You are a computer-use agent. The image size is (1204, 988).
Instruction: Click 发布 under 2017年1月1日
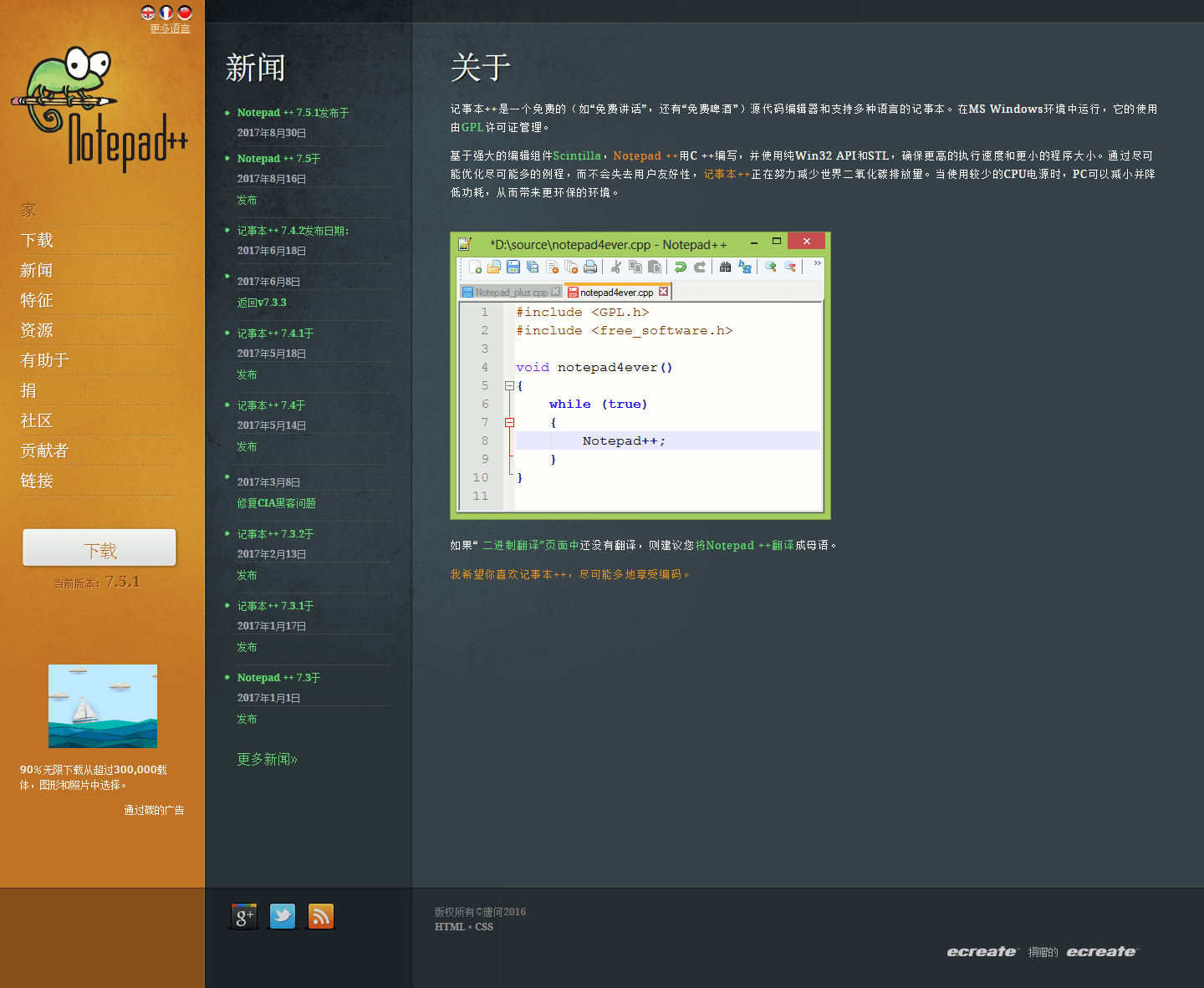(x=247, y=719)
